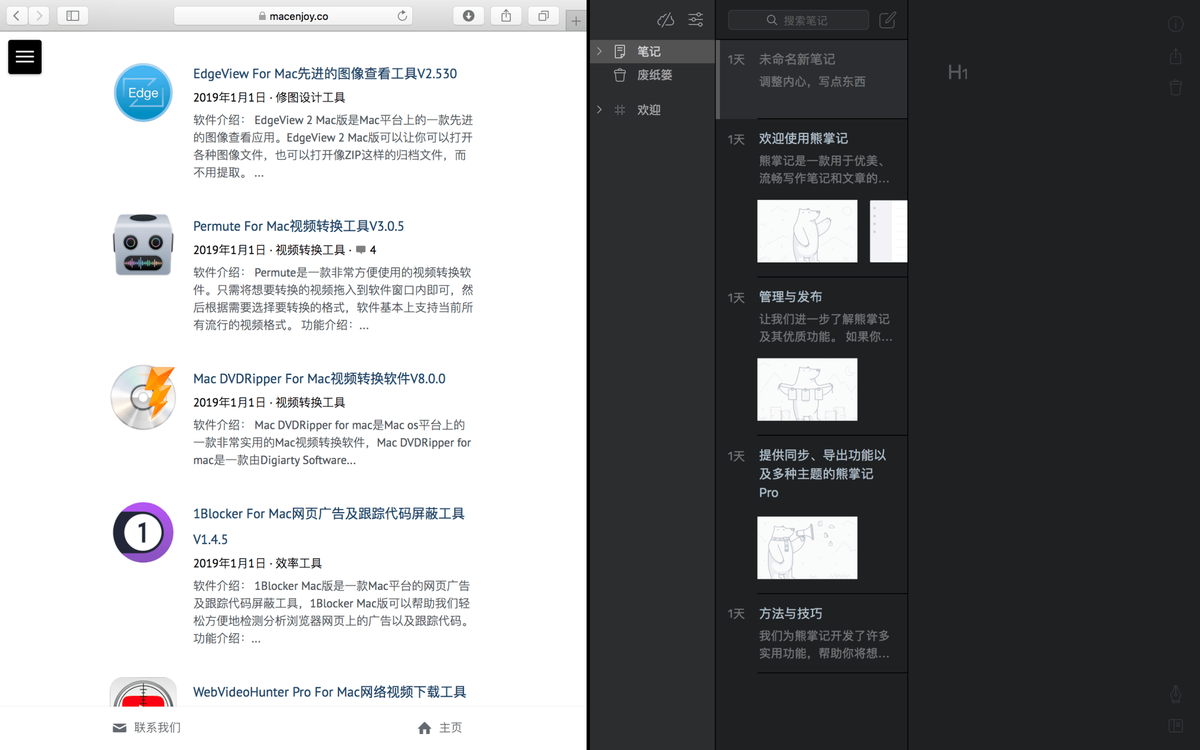Click bear thumbnail in 管理与发布 note

tap(807, 389)
